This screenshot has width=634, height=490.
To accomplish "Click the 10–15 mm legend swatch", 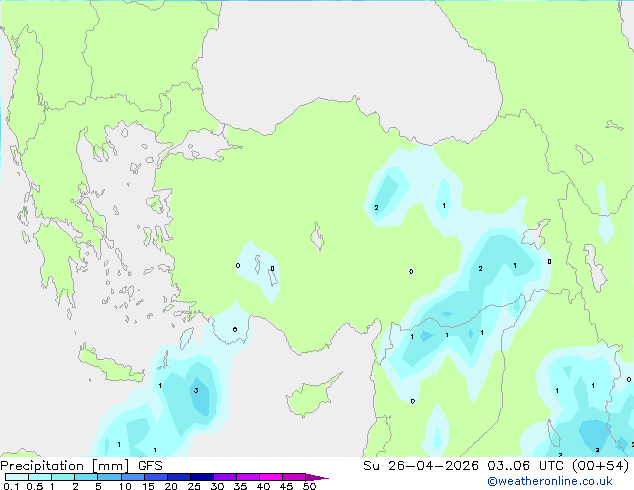I will pos(132,477).
